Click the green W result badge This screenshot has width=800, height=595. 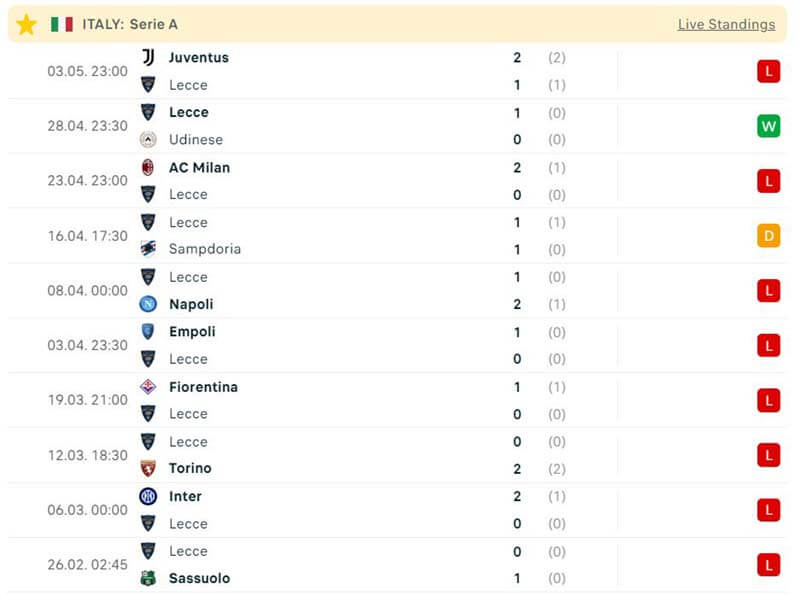(x=768, y=126)
